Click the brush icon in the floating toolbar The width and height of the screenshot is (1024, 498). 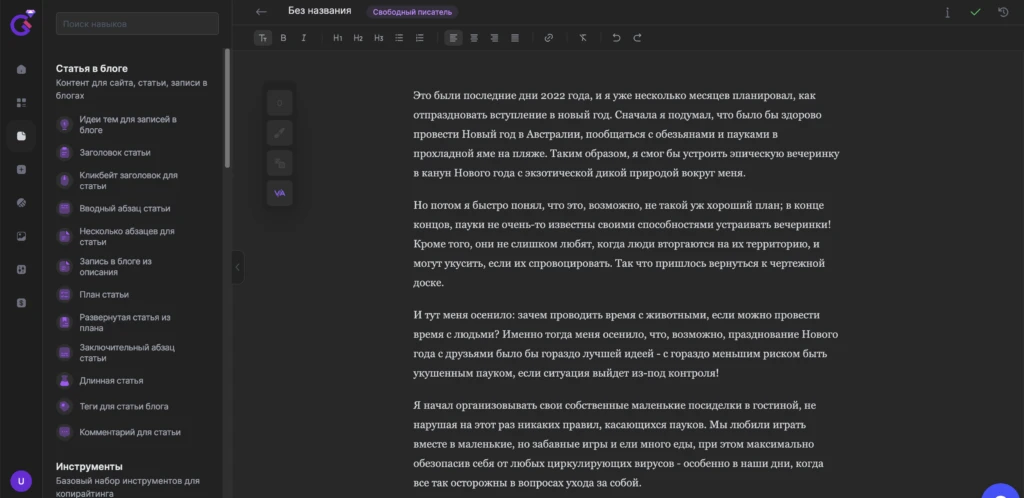point(280,133)
